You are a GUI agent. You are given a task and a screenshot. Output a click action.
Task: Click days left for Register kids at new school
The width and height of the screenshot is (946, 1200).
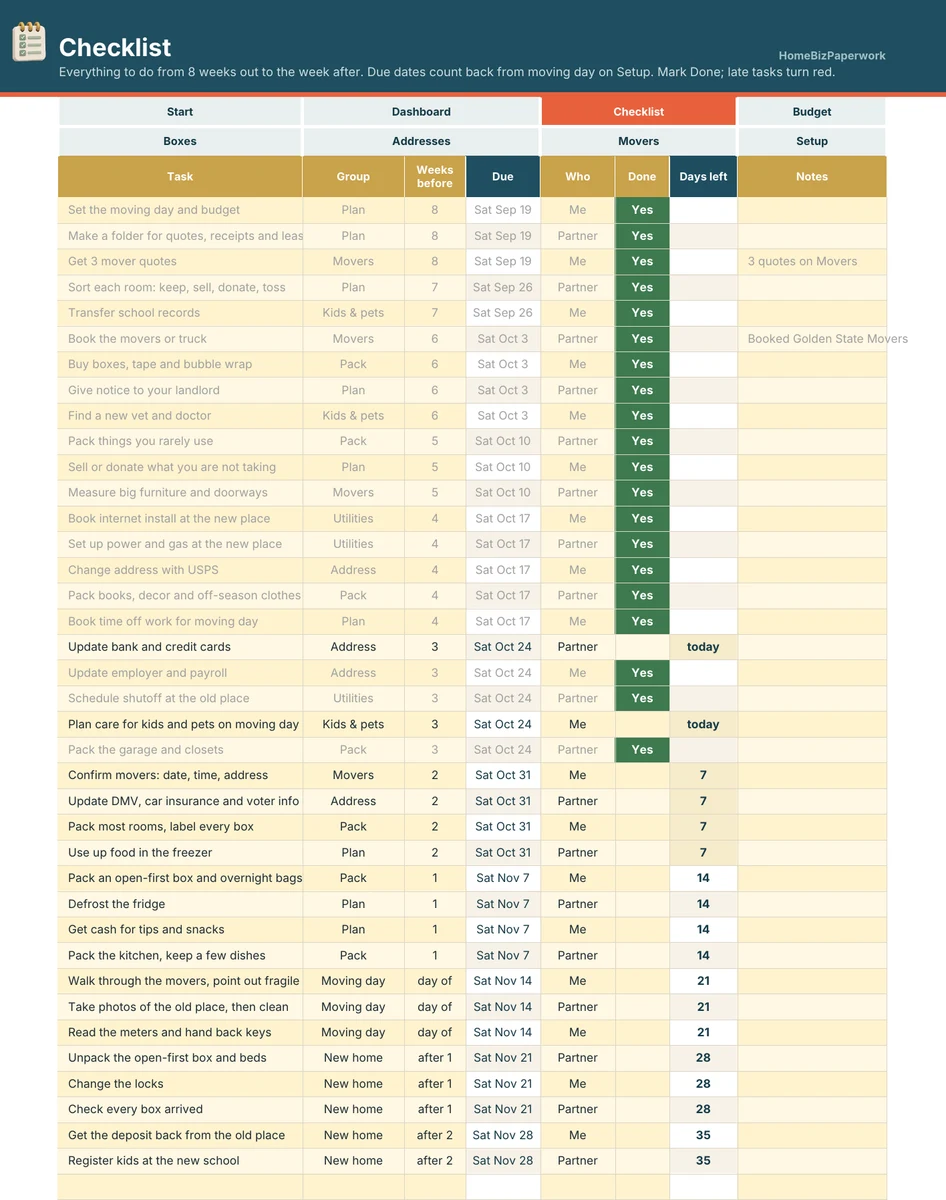point(703,1161)
